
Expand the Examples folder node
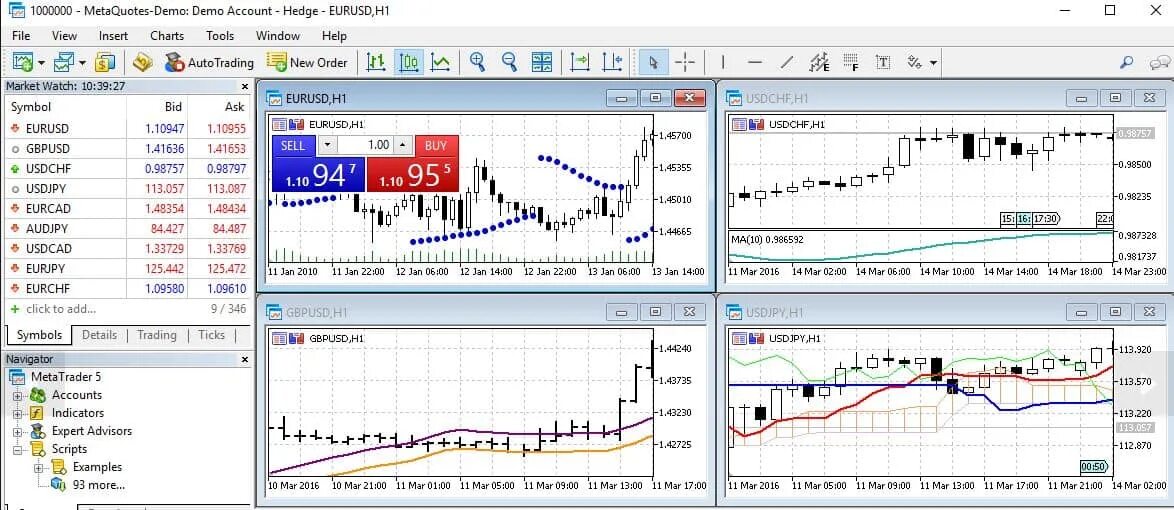(39, 467)
